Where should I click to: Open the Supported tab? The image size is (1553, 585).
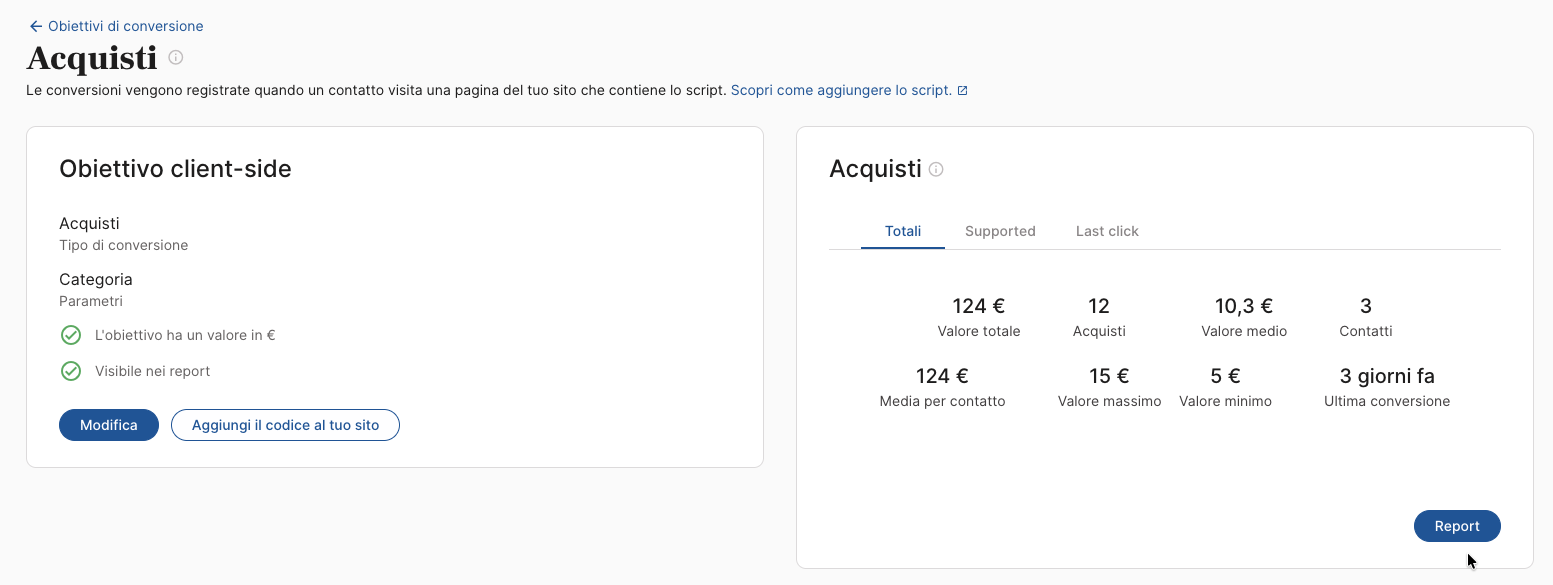coord(1000,231)
